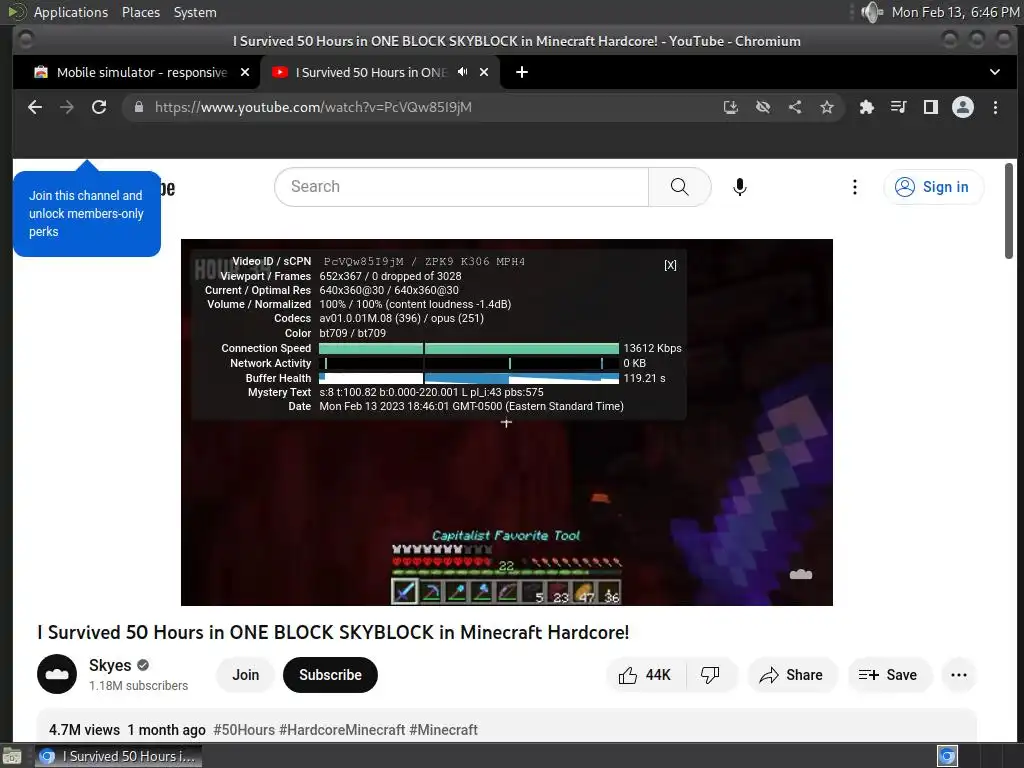The image size is (1024, 768).
Task: Select the Chromium window in the taskbar
Action: click(x=118, y=756)
